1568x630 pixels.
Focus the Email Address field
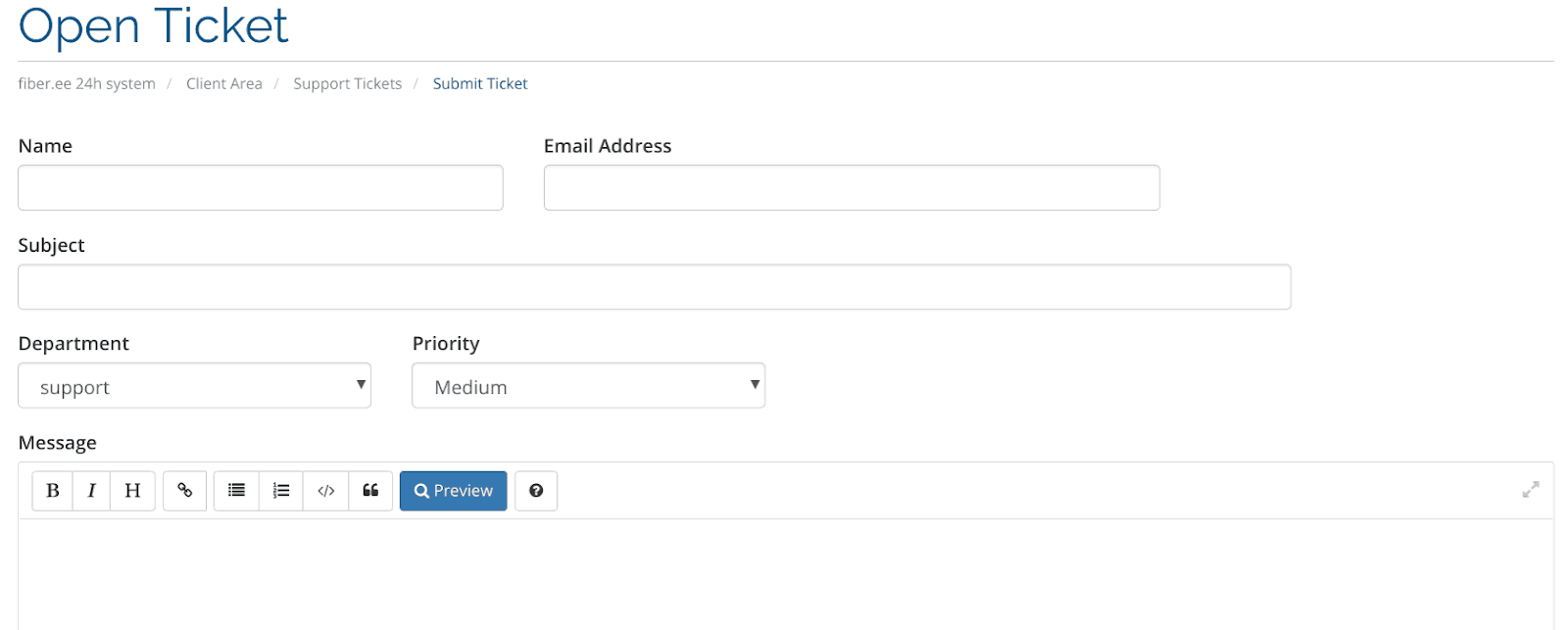[853, 187]
